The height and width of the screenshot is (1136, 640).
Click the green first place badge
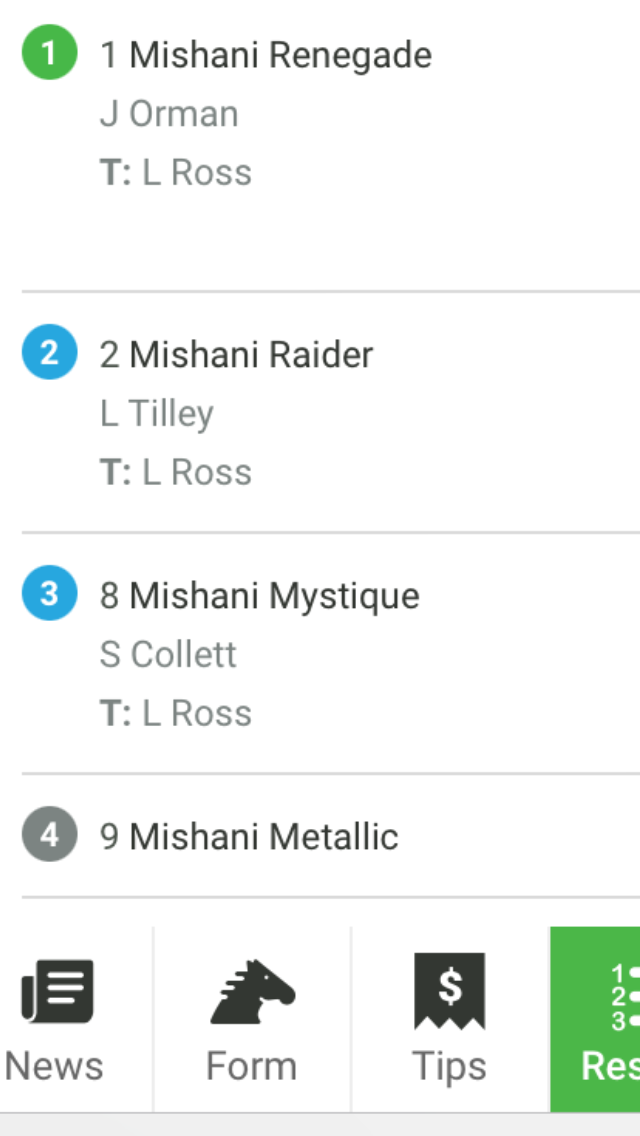click(49, 52)
